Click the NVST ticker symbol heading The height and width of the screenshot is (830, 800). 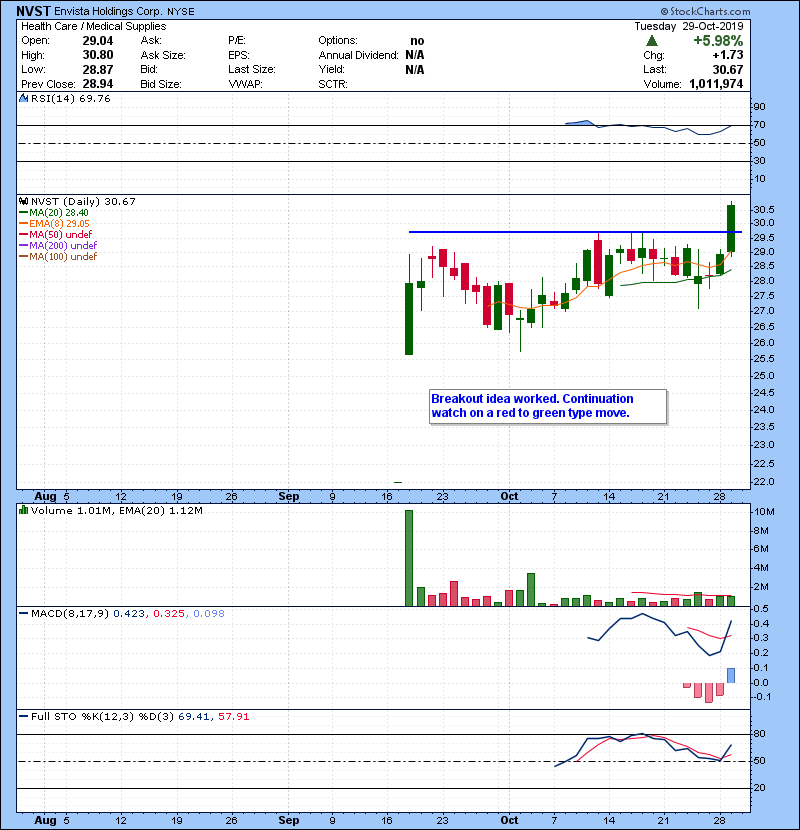[x=33, y=11]
